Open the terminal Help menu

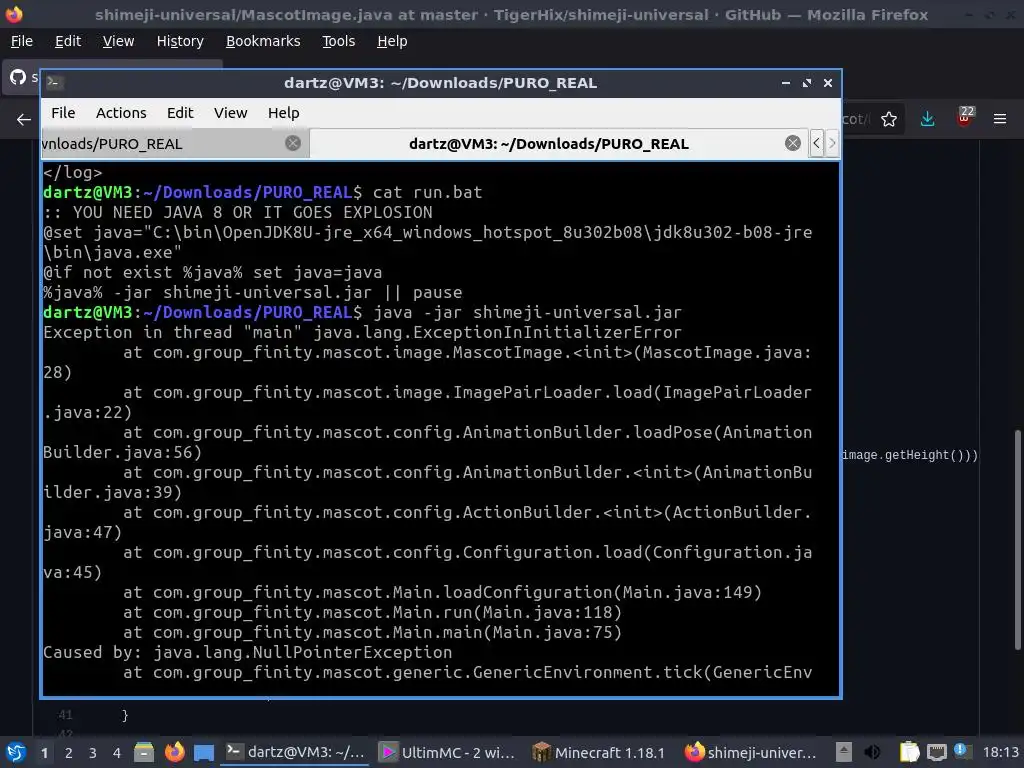pos(283,113)
